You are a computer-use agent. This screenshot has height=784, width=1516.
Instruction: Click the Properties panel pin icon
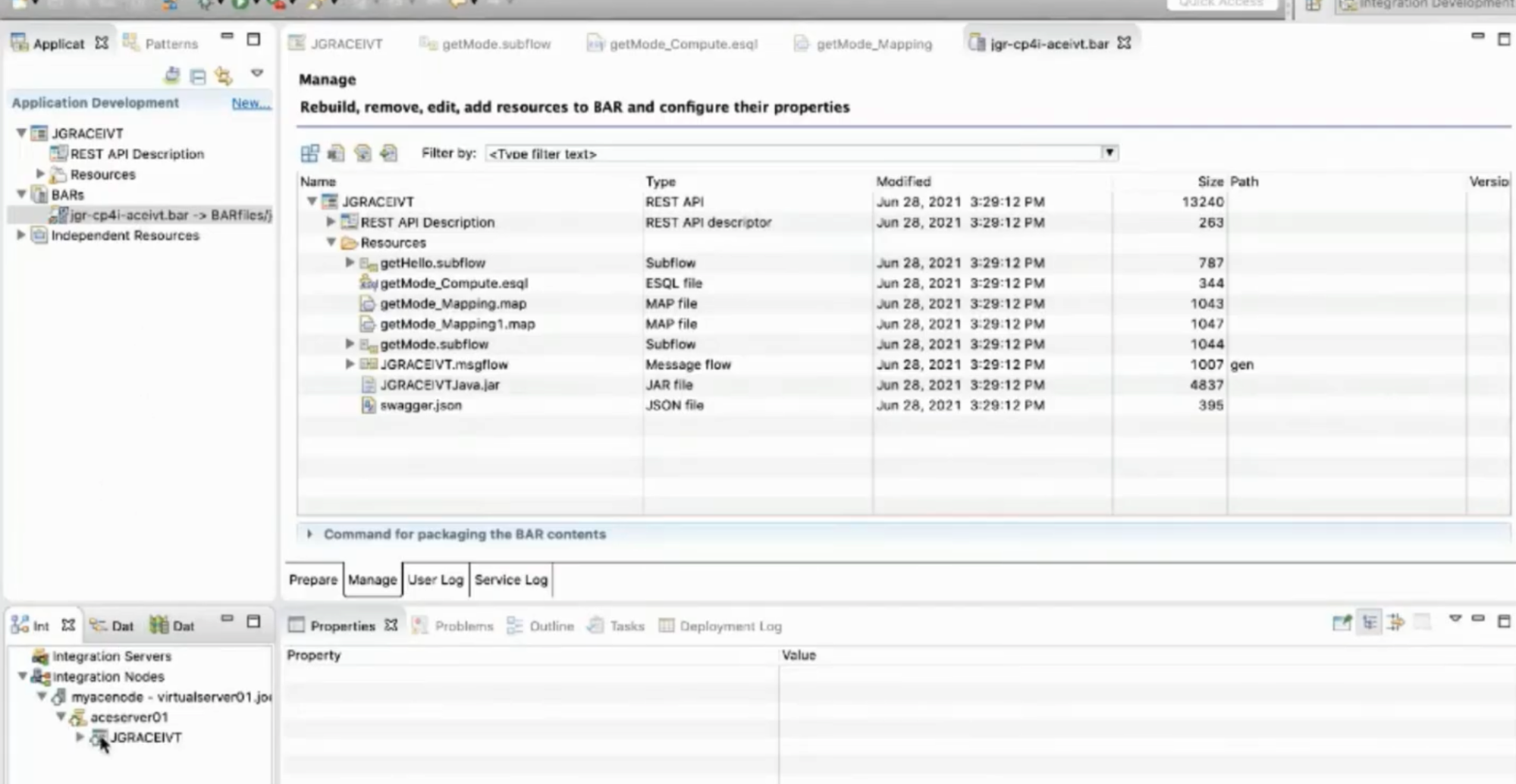click(1396, 625)
